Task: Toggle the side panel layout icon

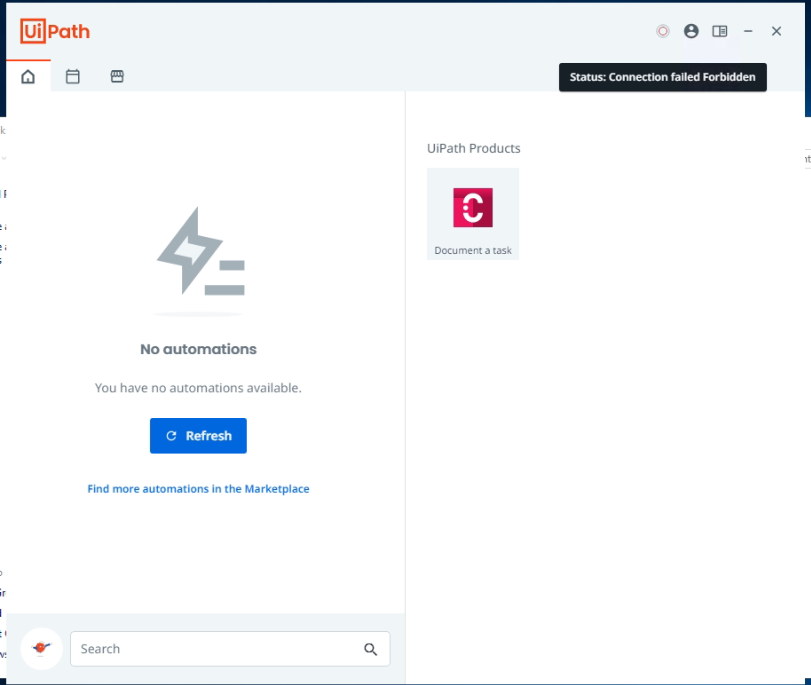Action: point(720,31)
